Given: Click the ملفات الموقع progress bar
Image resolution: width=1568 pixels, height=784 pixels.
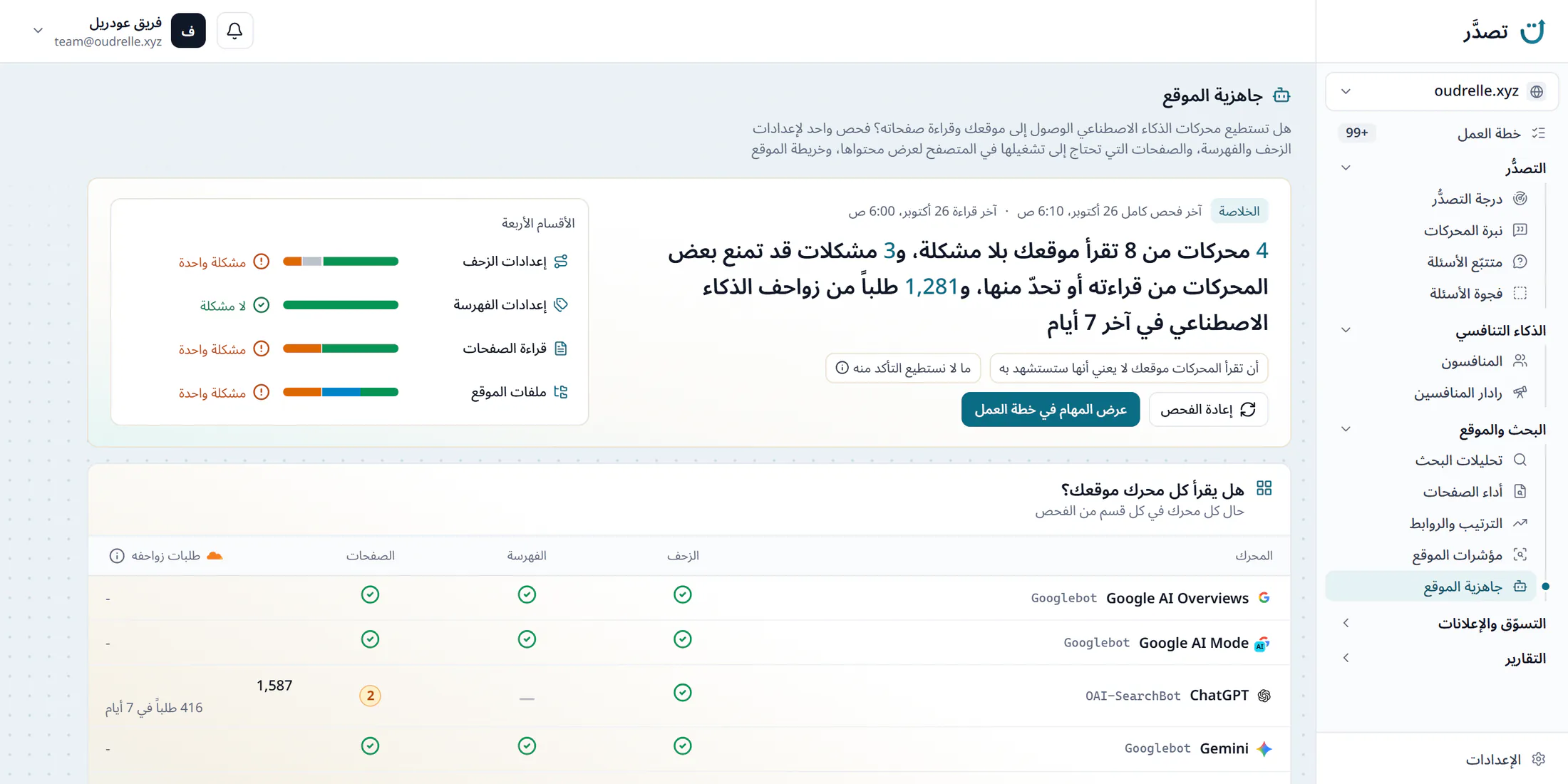Looking at the screenshot, I should 341,392.
